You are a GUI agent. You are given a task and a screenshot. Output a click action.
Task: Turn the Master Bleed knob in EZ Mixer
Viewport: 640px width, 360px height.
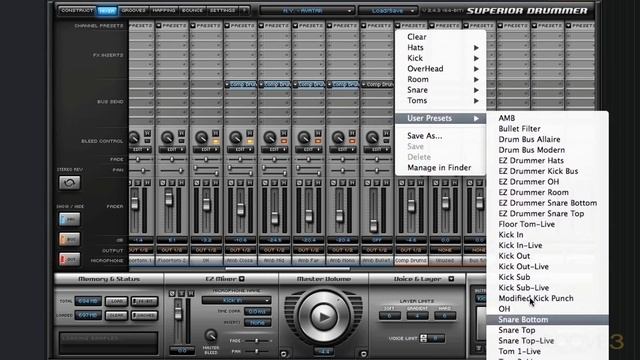click(x=211, y=336)
